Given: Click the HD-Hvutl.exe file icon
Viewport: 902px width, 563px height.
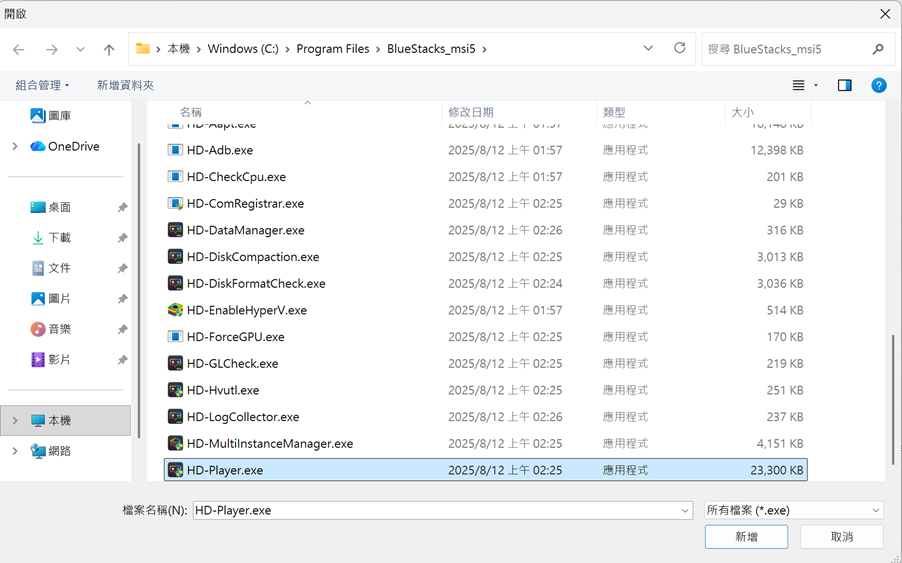Looking at the screenshot, I should pyautogui.click(x=175, y=390).
